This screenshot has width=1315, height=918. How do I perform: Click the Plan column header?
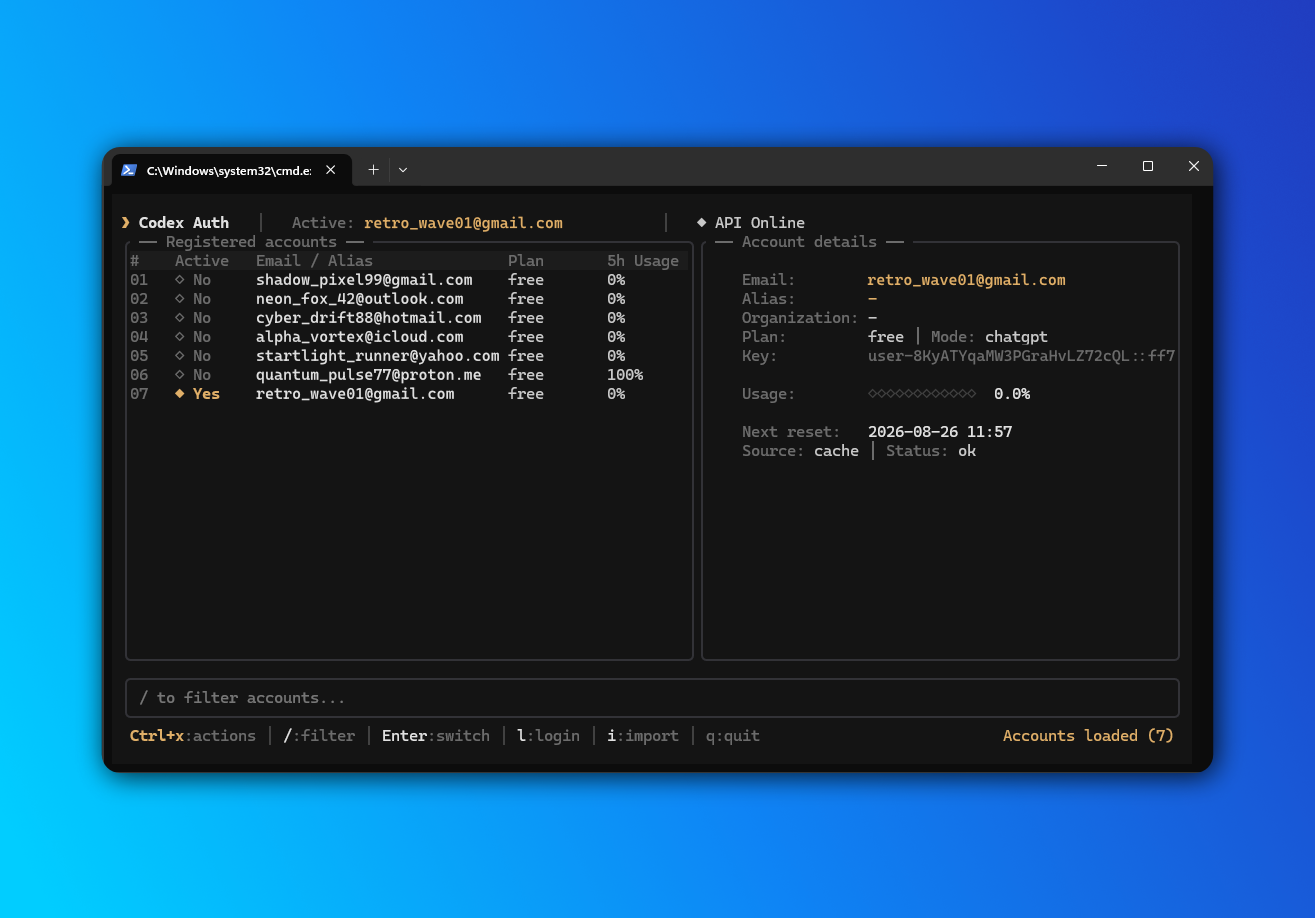(526, 261)
